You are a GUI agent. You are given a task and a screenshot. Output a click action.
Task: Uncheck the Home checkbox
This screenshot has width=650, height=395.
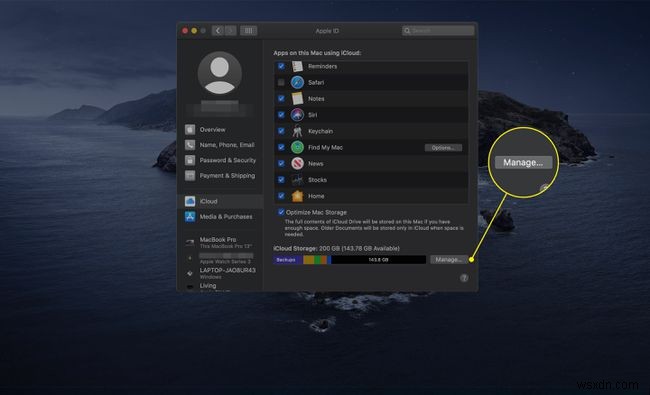tap(281, 196)
